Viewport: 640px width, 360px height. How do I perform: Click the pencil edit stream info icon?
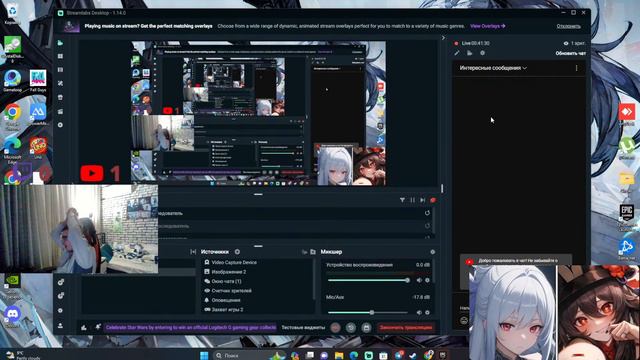[x=457, y=53]
